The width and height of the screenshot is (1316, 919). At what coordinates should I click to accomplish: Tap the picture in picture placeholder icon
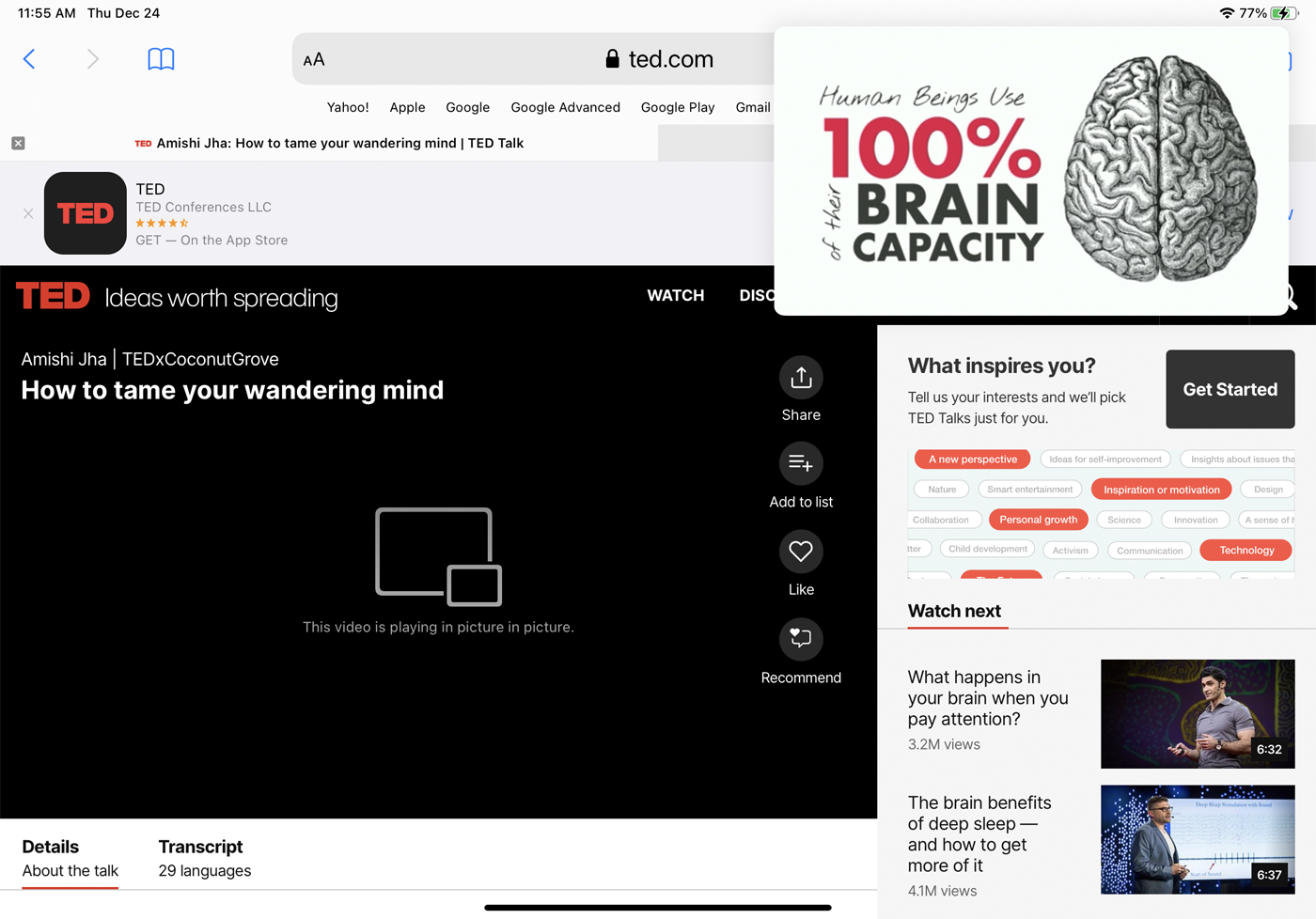tap(439, 556)
